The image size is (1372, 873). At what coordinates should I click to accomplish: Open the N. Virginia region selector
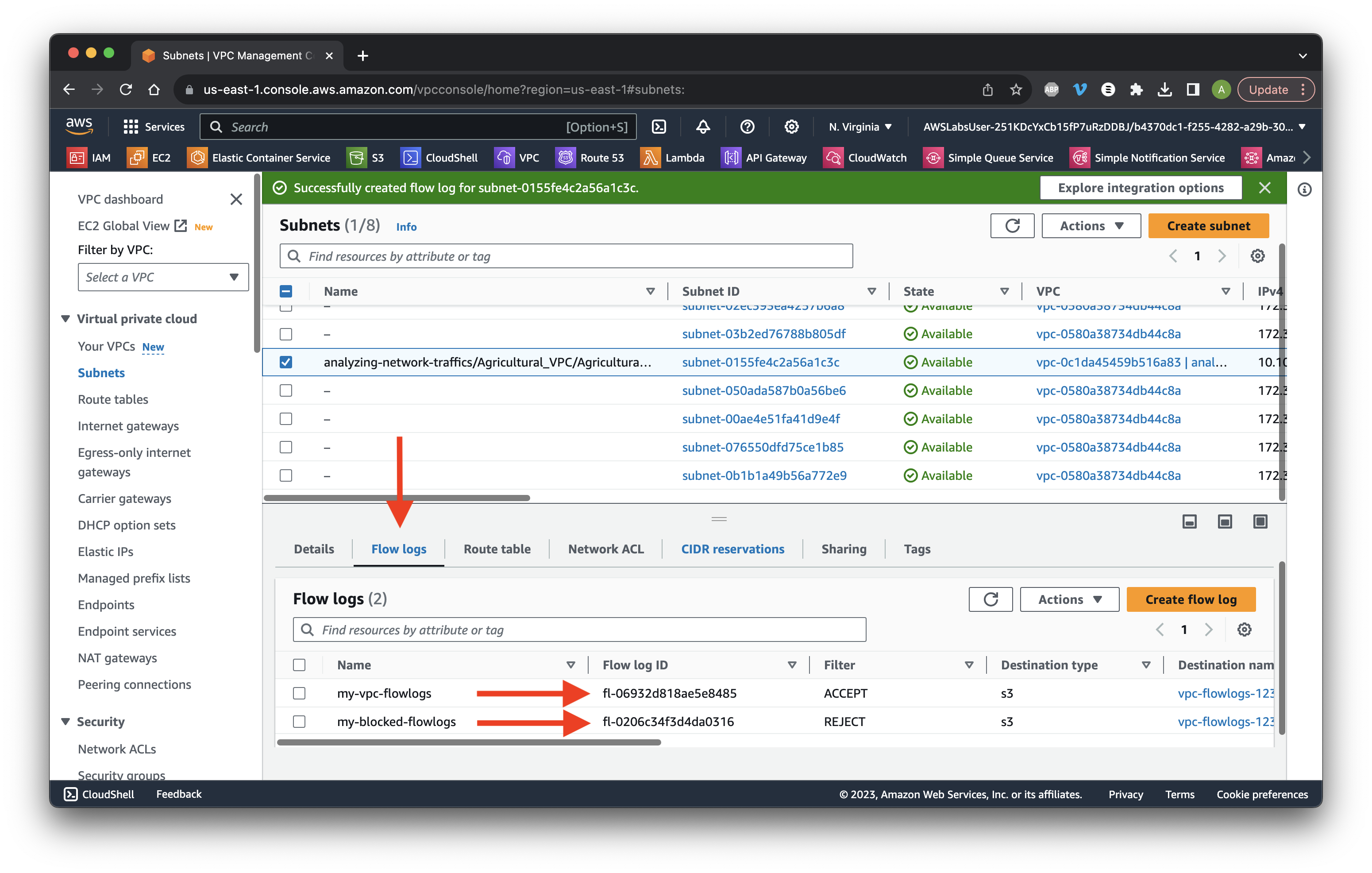tap(860, 127)
